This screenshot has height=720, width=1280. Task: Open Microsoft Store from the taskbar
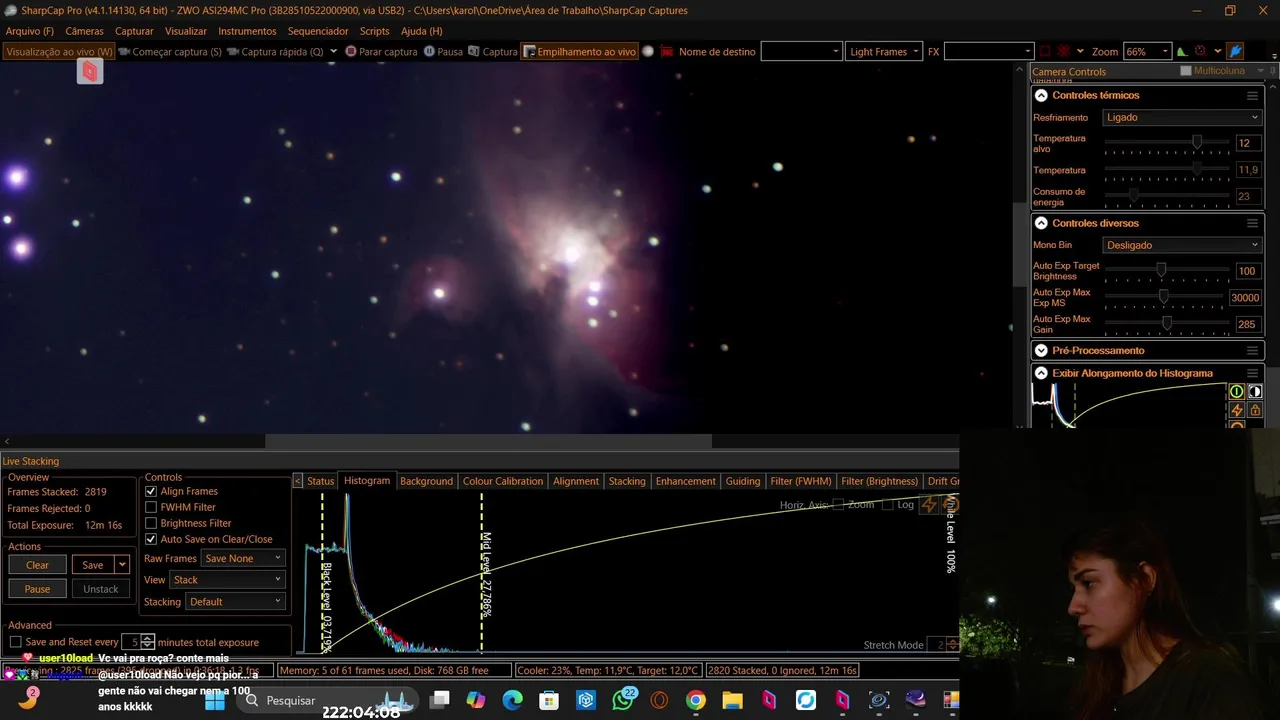549,700
